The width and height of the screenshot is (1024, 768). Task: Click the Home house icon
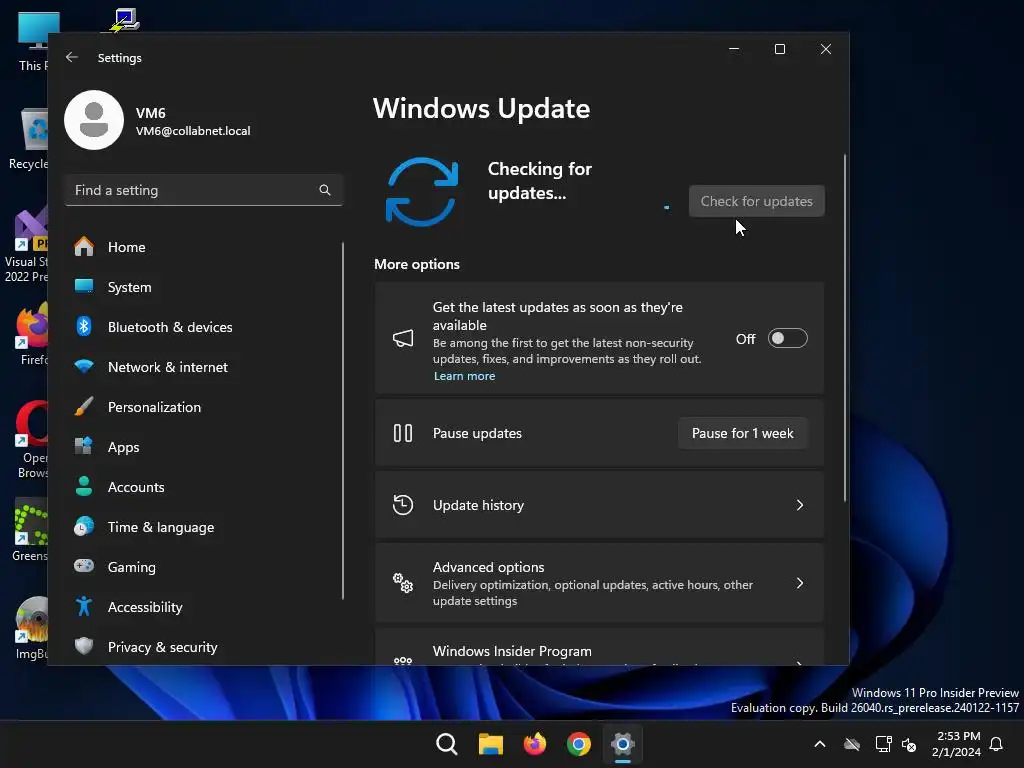(84, 246)
